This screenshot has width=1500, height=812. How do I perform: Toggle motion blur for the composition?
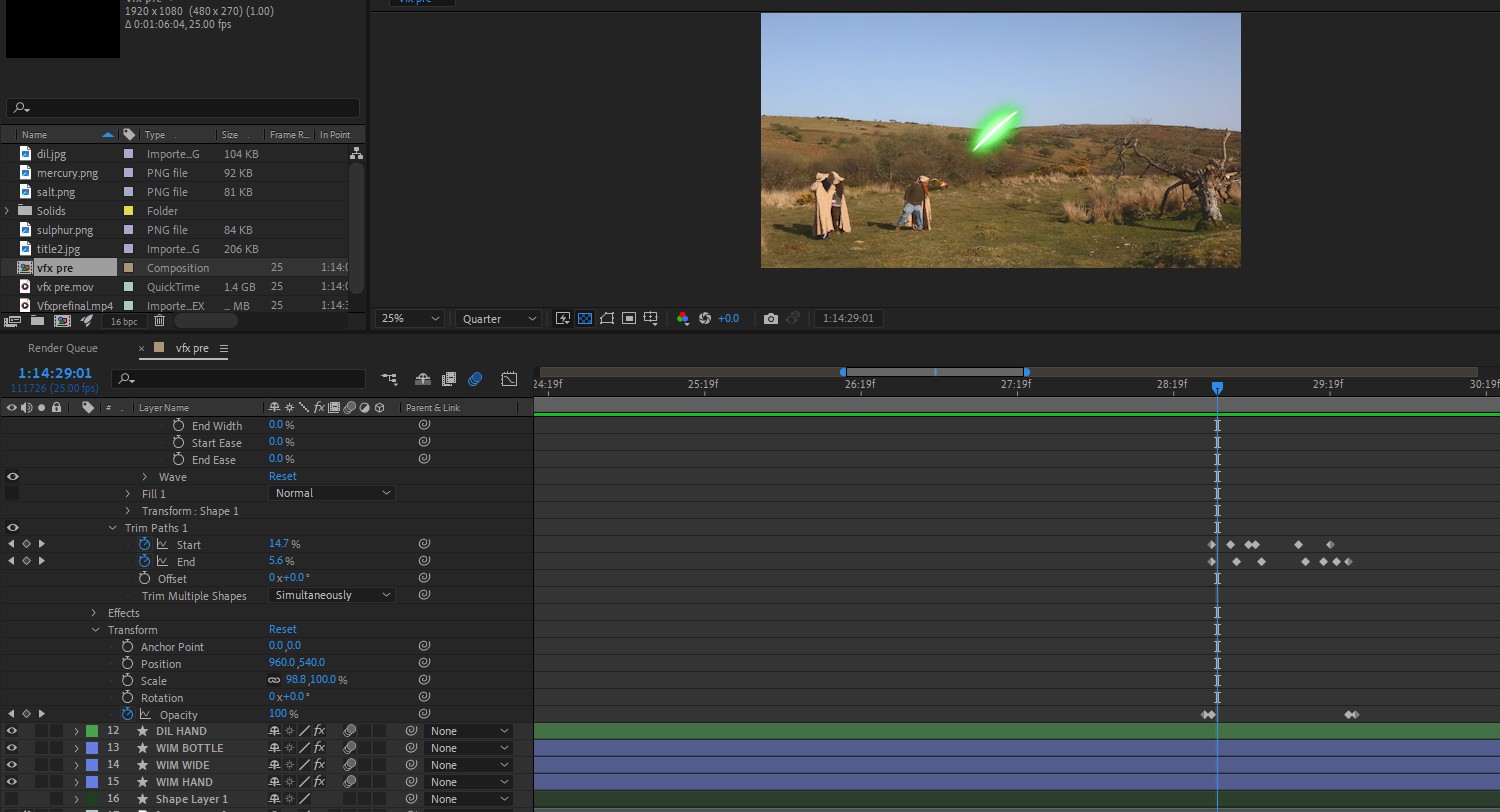click(x=475, y=379)
